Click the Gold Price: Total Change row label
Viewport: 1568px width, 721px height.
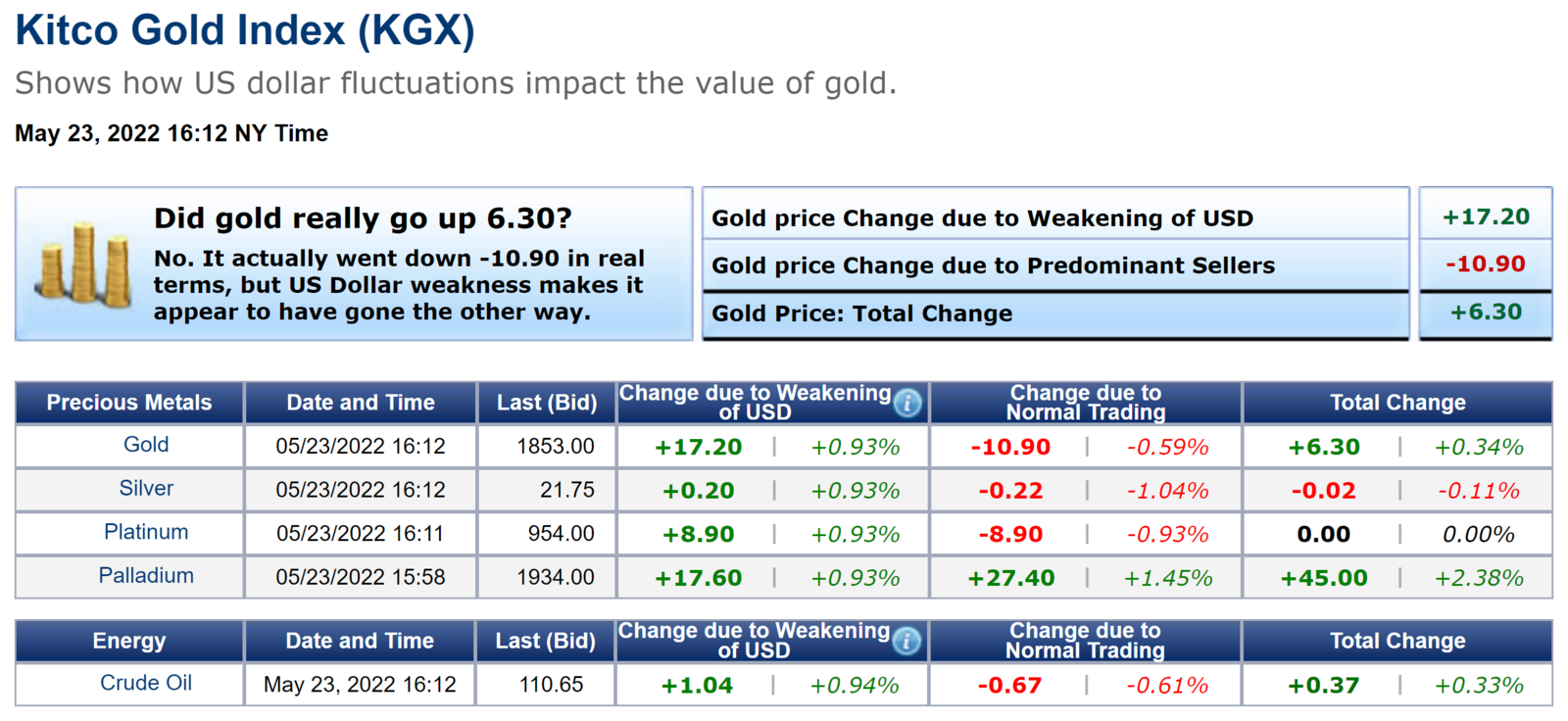[862, 313]
